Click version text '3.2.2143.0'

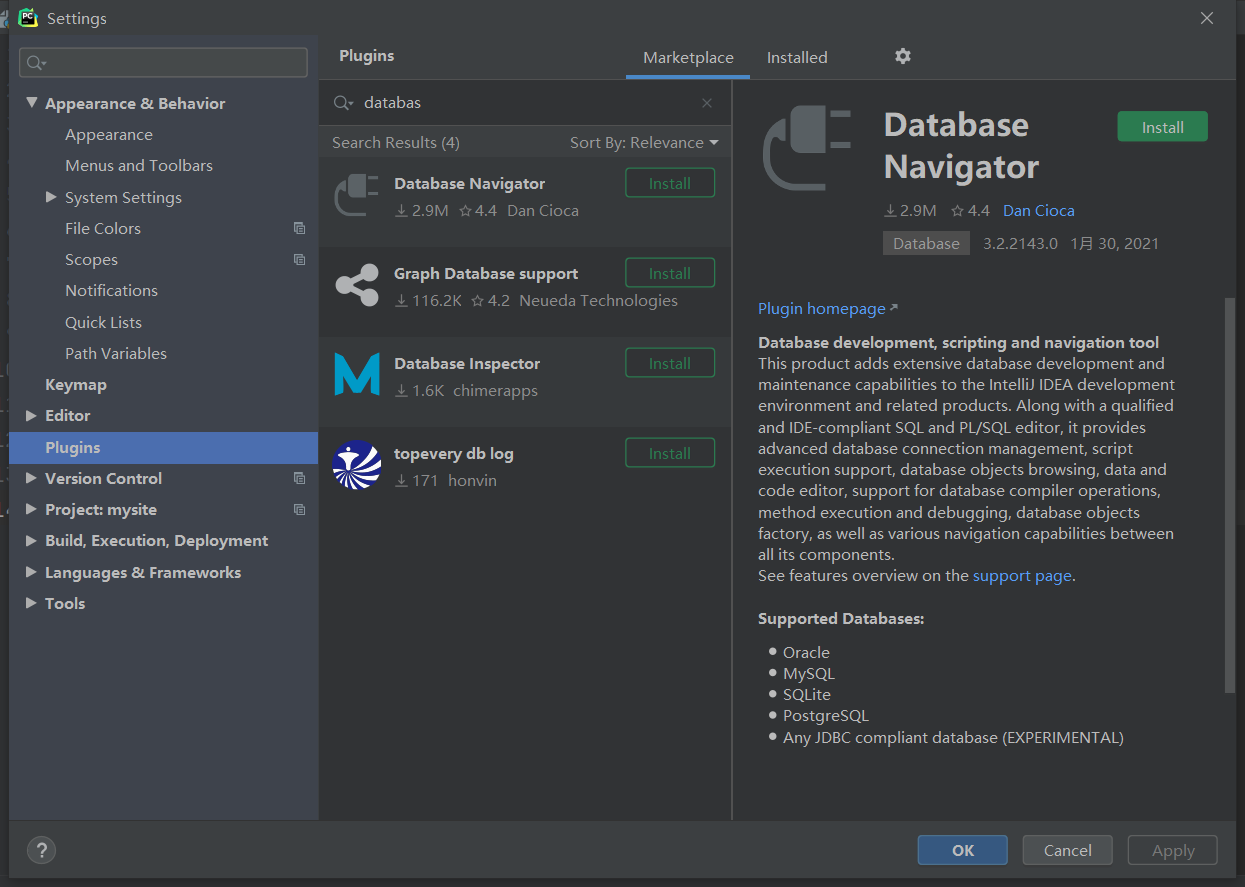pyautogui.click(x=1020, y=243)
